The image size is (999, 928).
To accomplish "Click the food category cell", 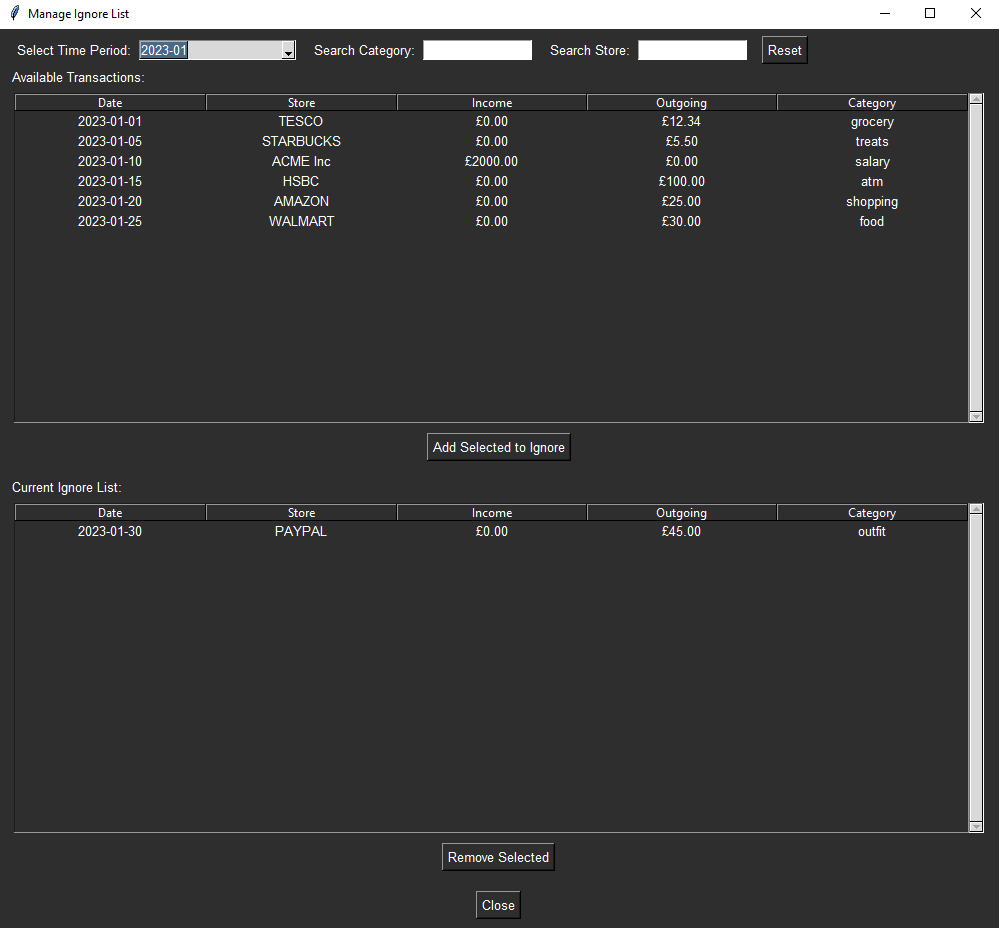I will [872, 221].
